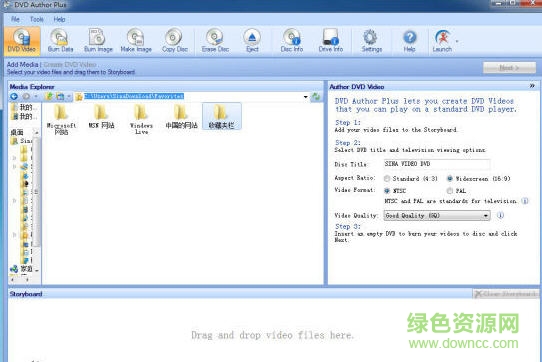Click the info icon beside NTSC and PAL note
The height and width of the screenshot is (362, 542).
[x=525, y=201]
